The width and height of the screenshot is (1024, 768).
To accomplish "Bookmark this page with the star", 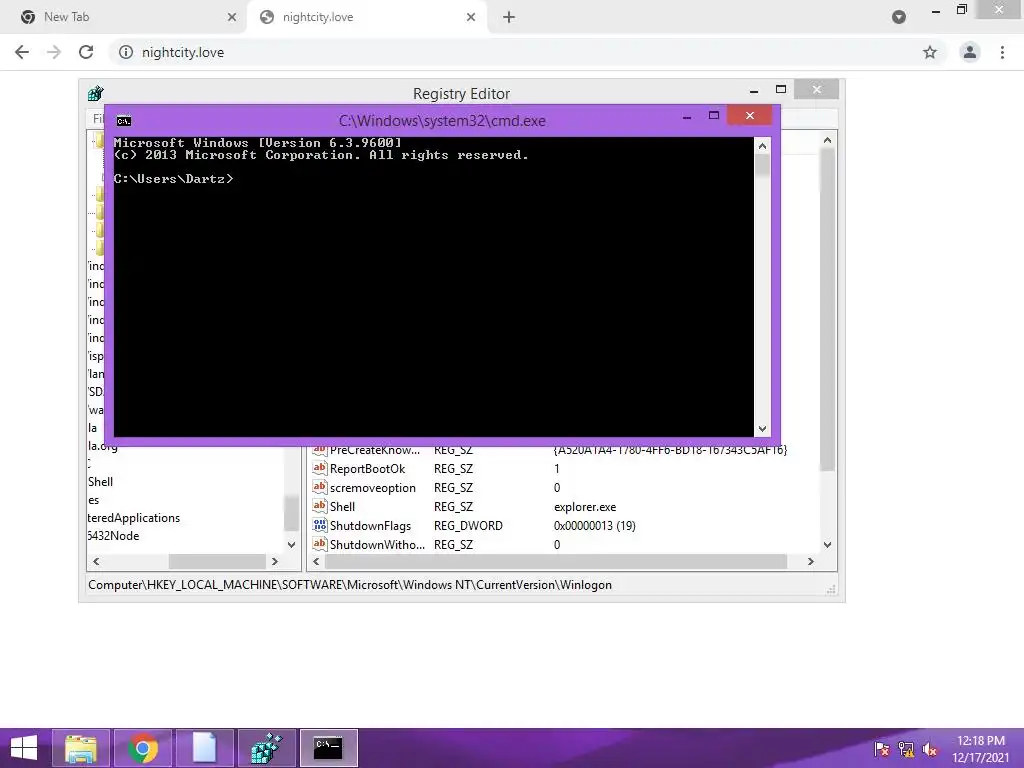I will (930, 52).
